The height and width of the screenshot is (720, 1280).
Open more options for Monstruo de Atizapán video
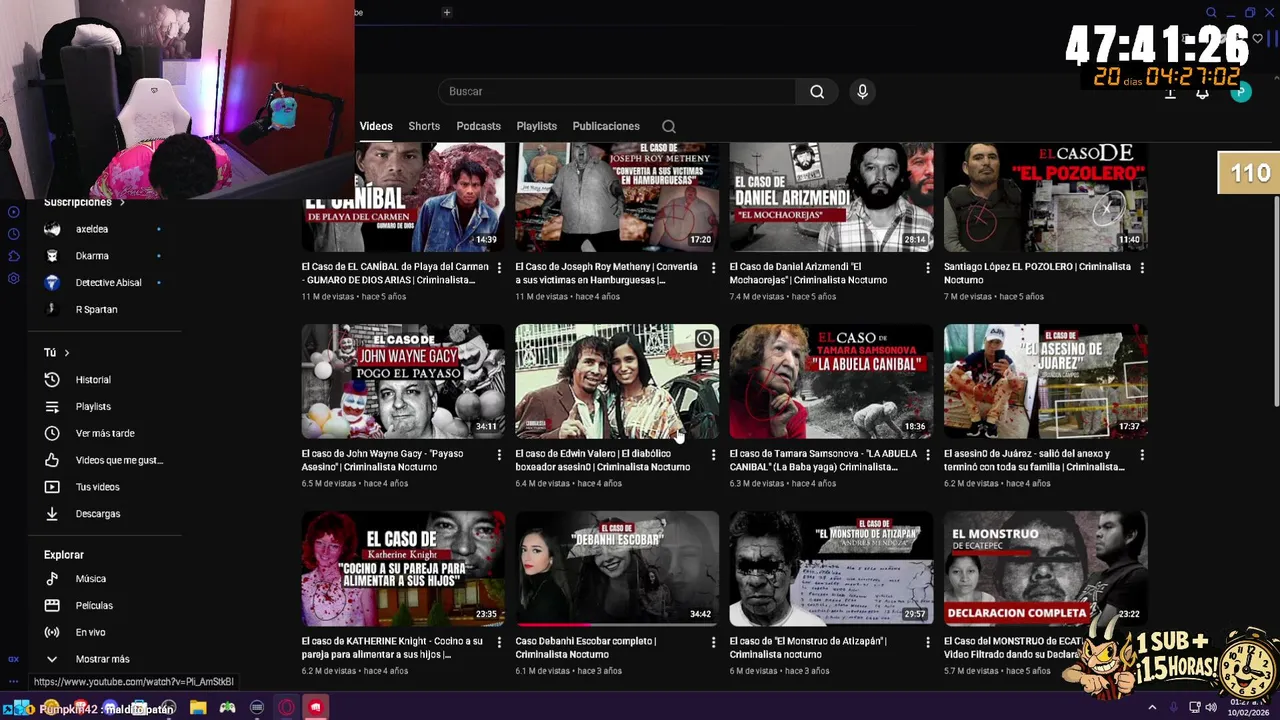click(927, 642)
